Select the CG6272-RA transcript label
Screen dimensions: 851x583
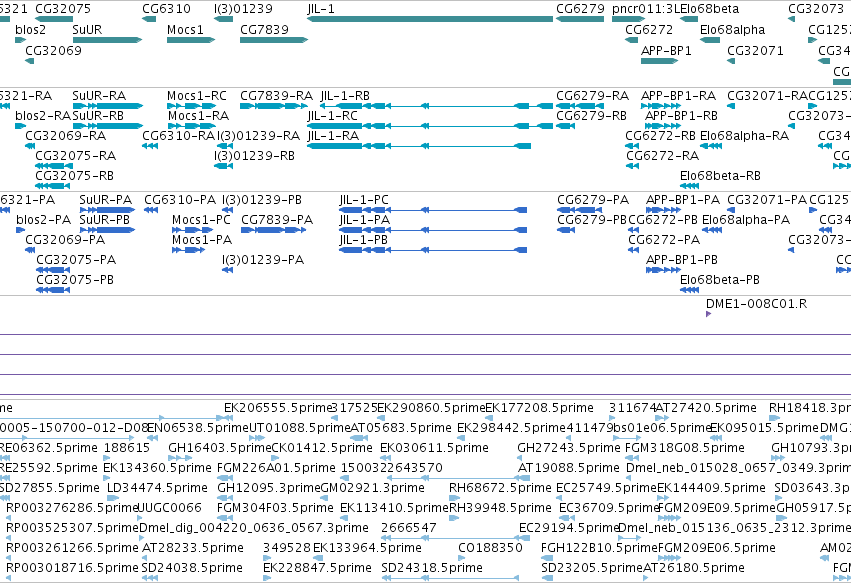[x=663, y=156]
